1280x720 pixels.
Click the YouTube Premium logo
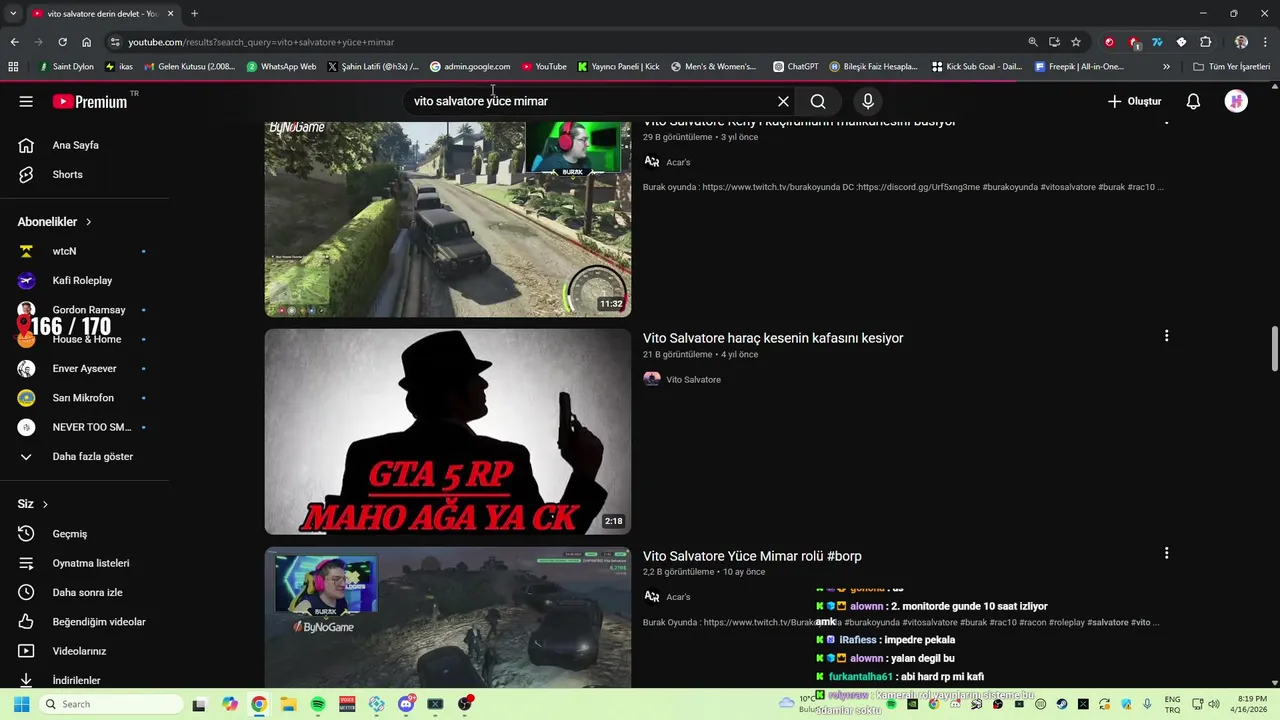90,101
